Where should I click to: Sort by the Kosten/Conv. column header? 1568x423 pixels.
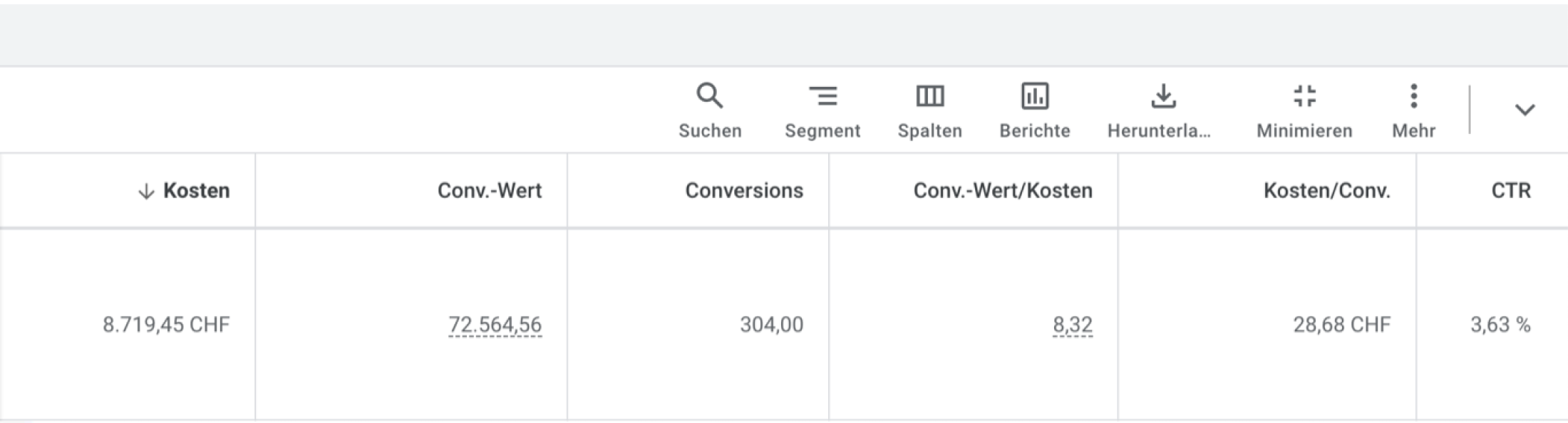coord(1326,191)
